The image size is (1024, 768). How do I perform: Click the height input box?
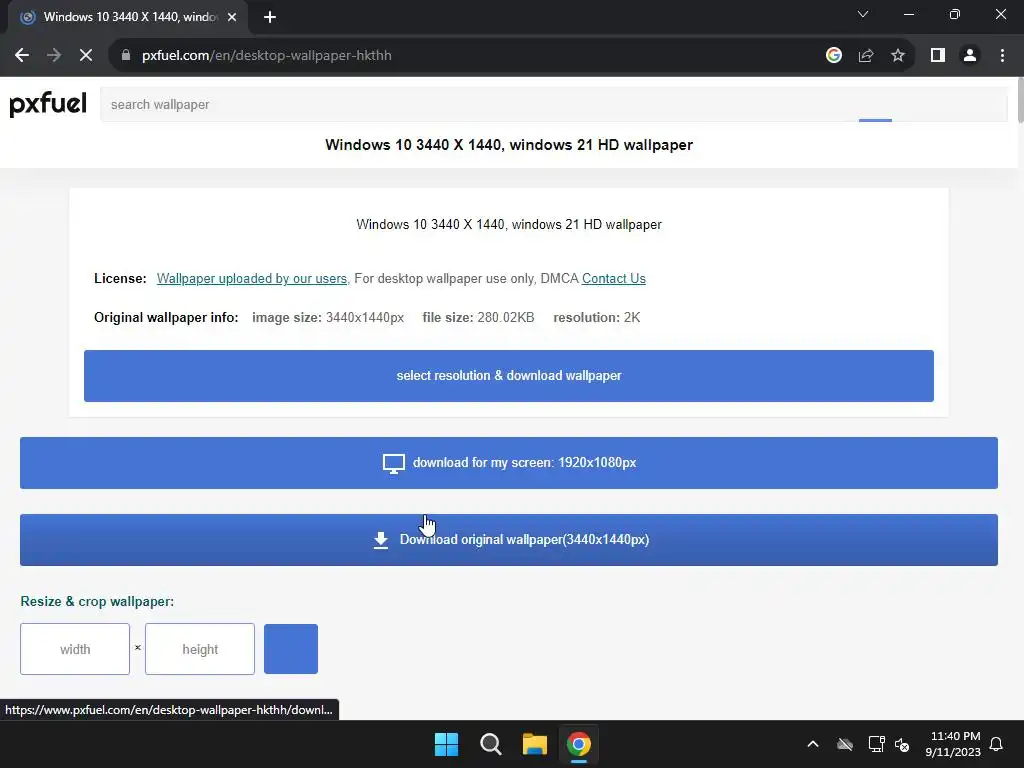point(200,649)
